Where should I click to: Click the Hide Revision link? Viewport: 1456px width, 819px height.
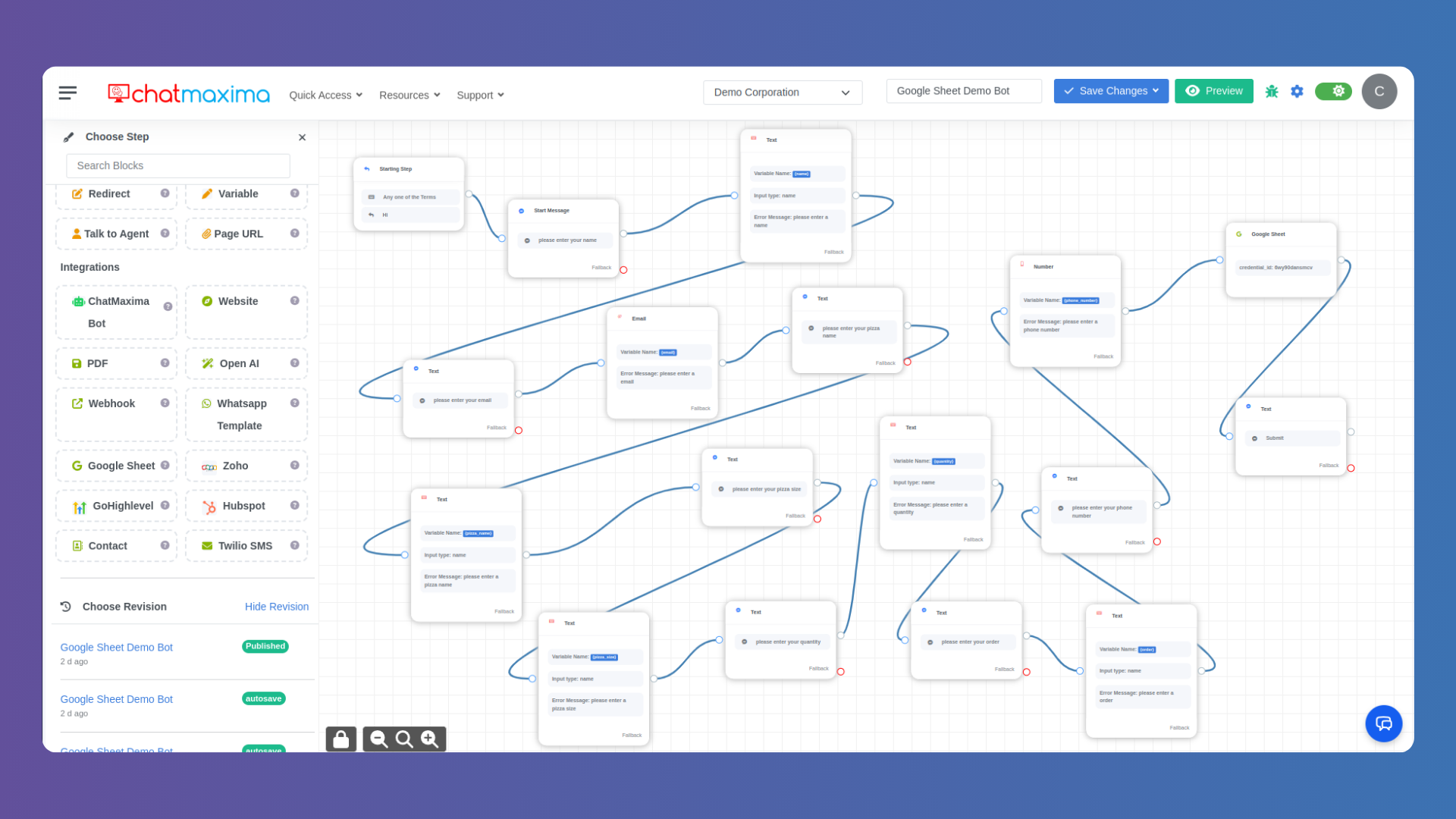tap(277, 606)
